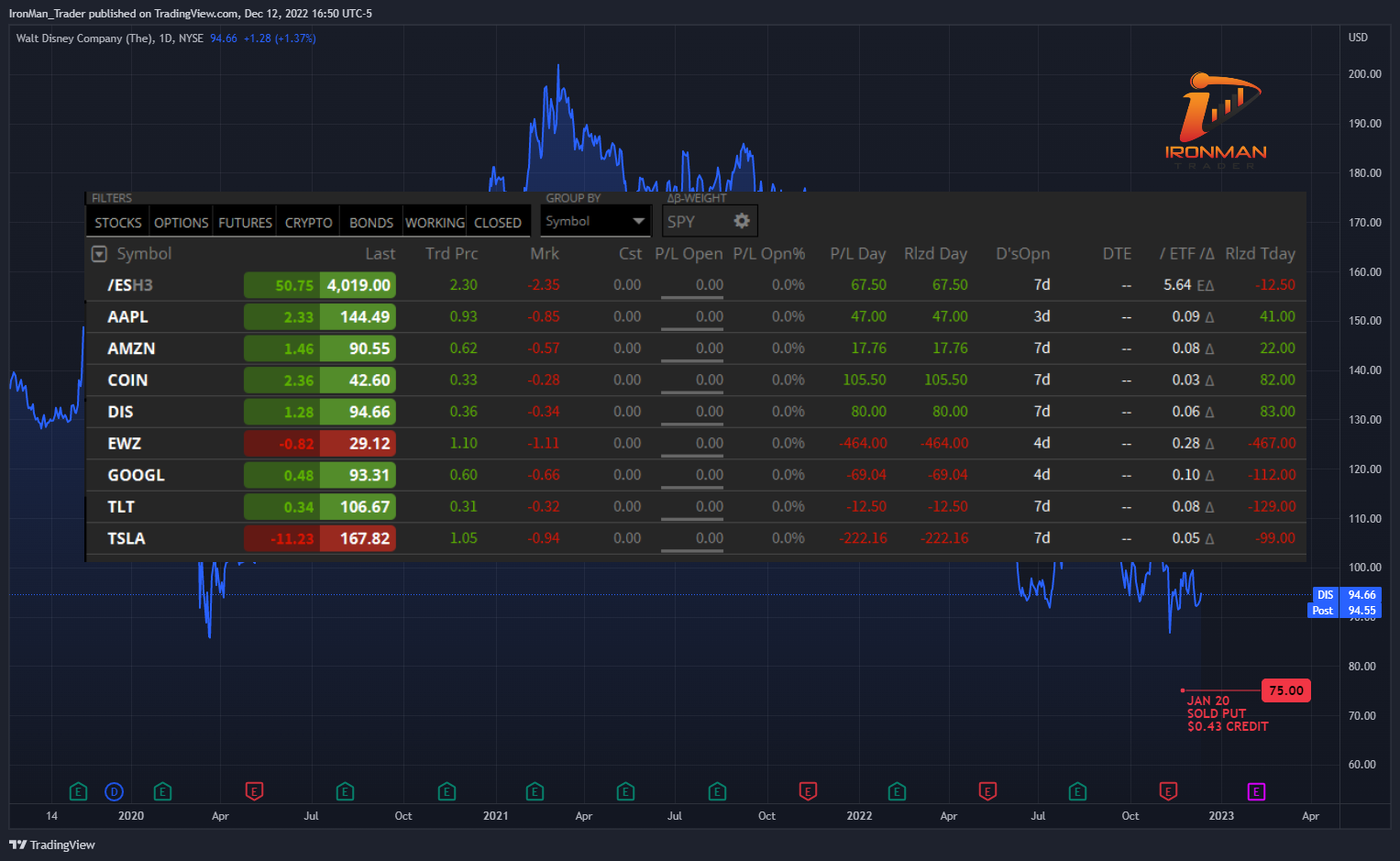Open the Group By Symbol dropdown
Image resolution: width=1400 pixels, height=861 pixels.
coord(595,221)
